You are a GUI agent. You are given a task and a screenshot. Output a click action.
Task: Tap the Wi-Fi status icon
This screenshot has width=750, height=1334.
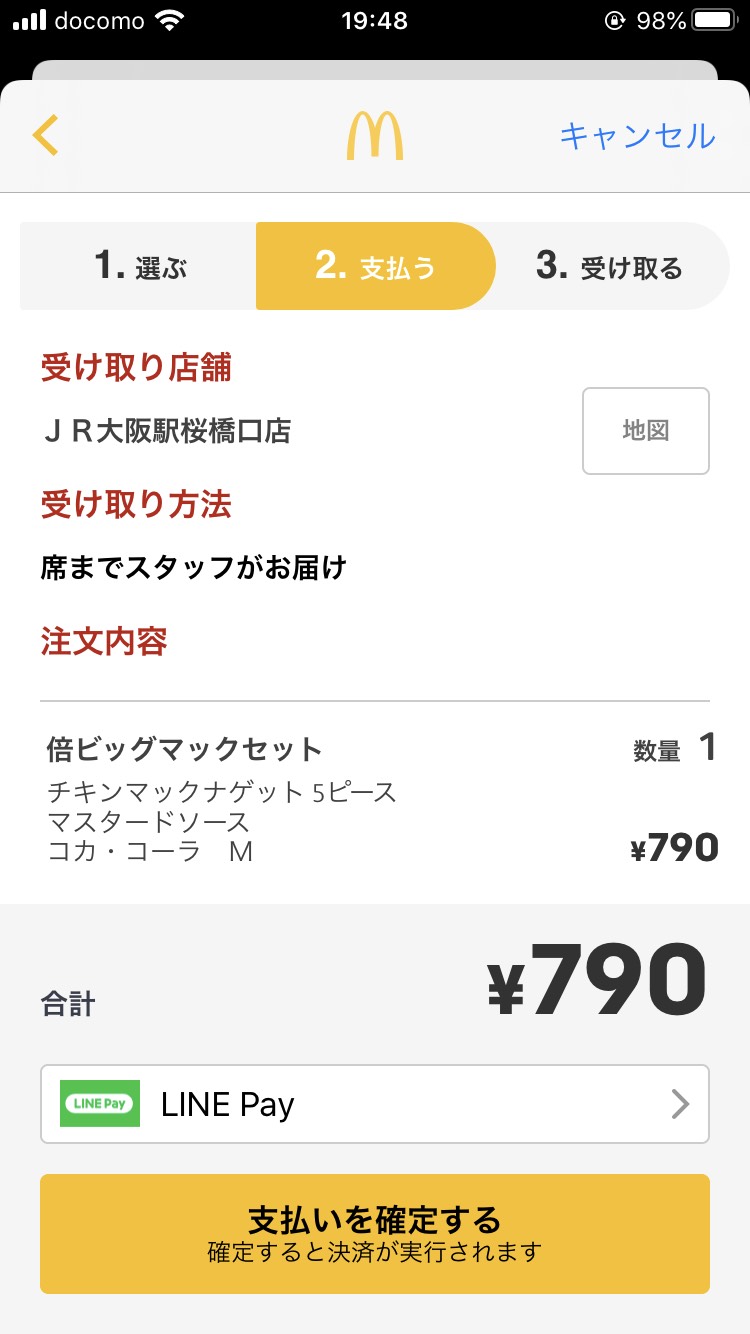[x=172, y=20]
